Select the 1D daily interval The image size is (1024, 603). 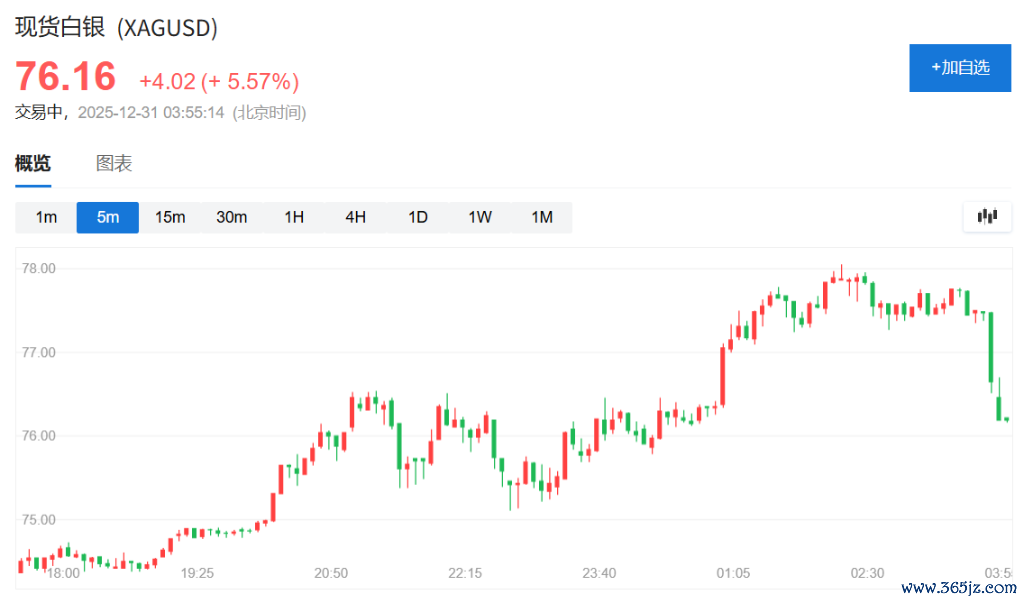(x=418, y=217)
